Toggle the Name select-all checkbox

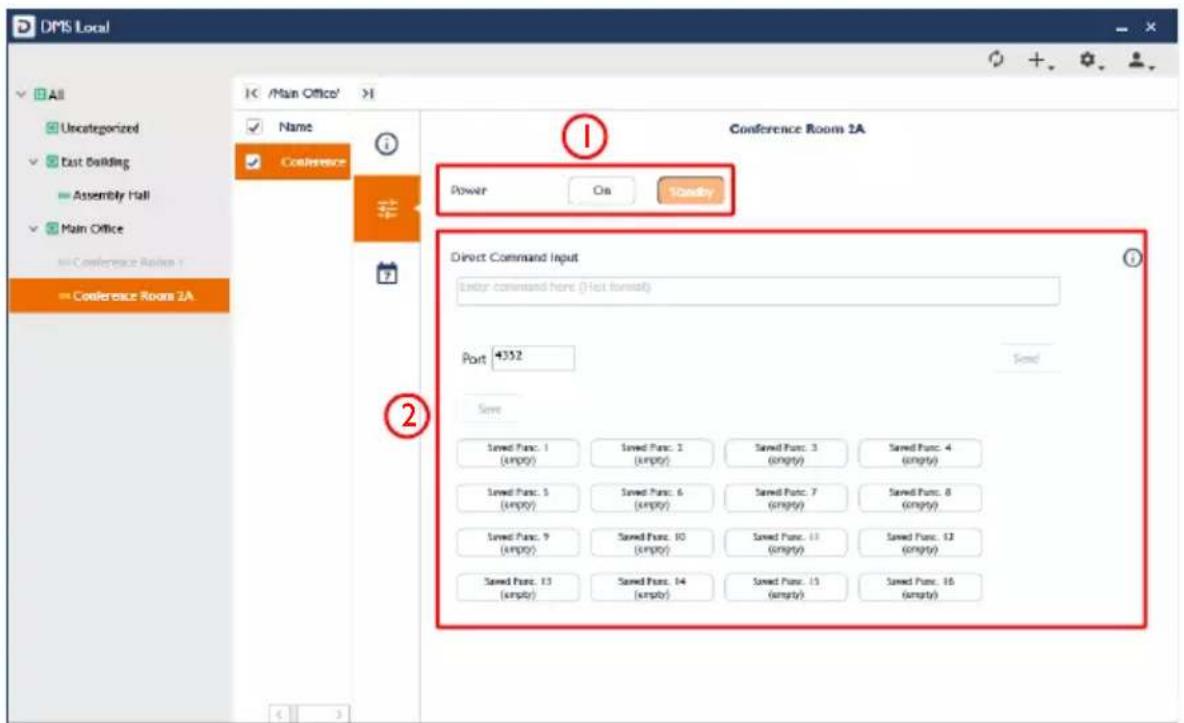click(x=254, y=127)
